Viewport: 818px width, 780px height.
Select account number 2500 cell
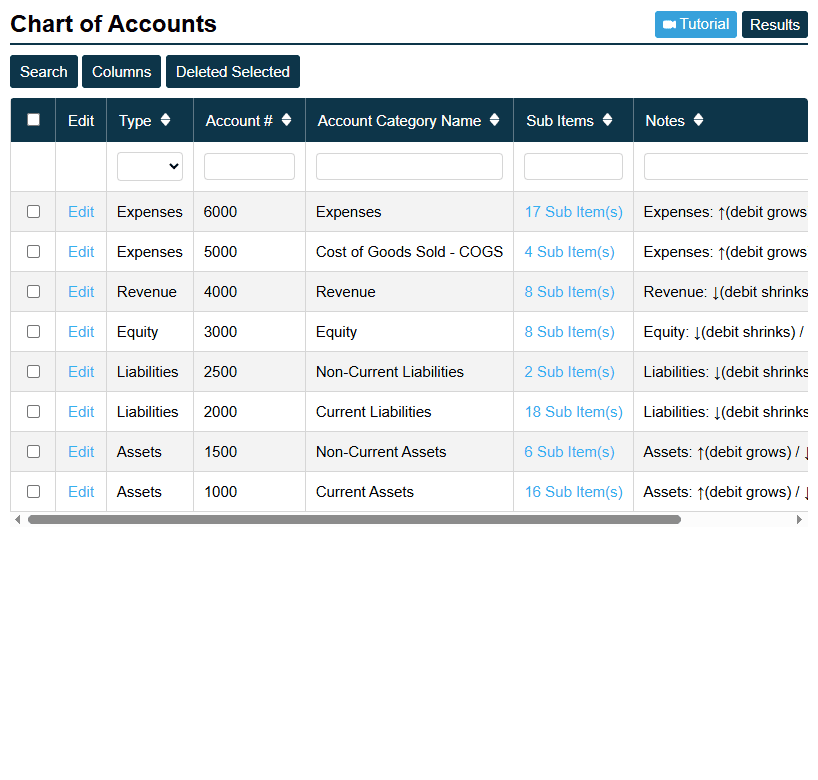coord(249,372)
